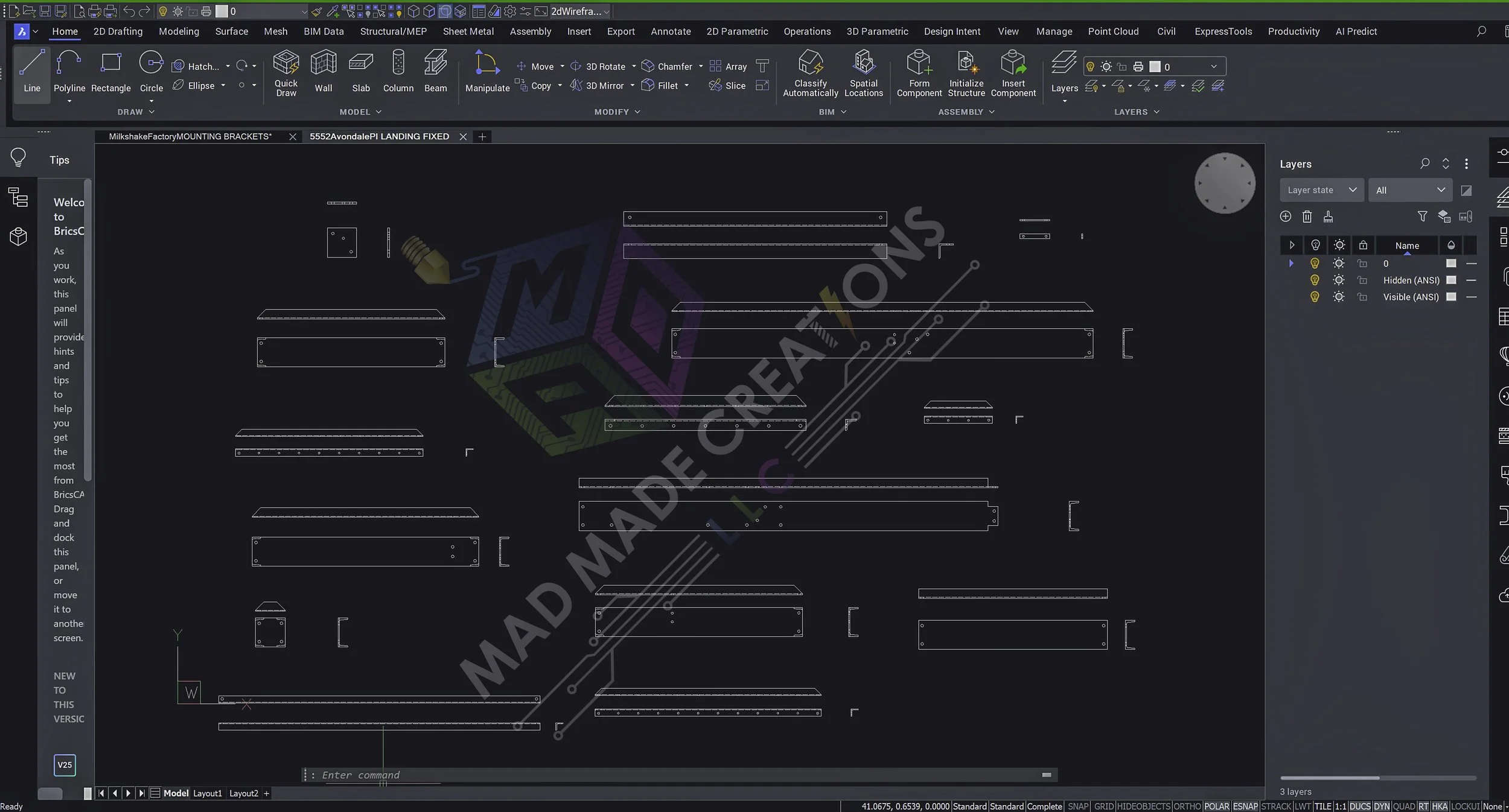The width and height of the screenshot is (1509, 812).
Task: Toggle visibility bulb of Visible (ANSI) layer
Action: pyautogui.click(x=1315, y=297)
